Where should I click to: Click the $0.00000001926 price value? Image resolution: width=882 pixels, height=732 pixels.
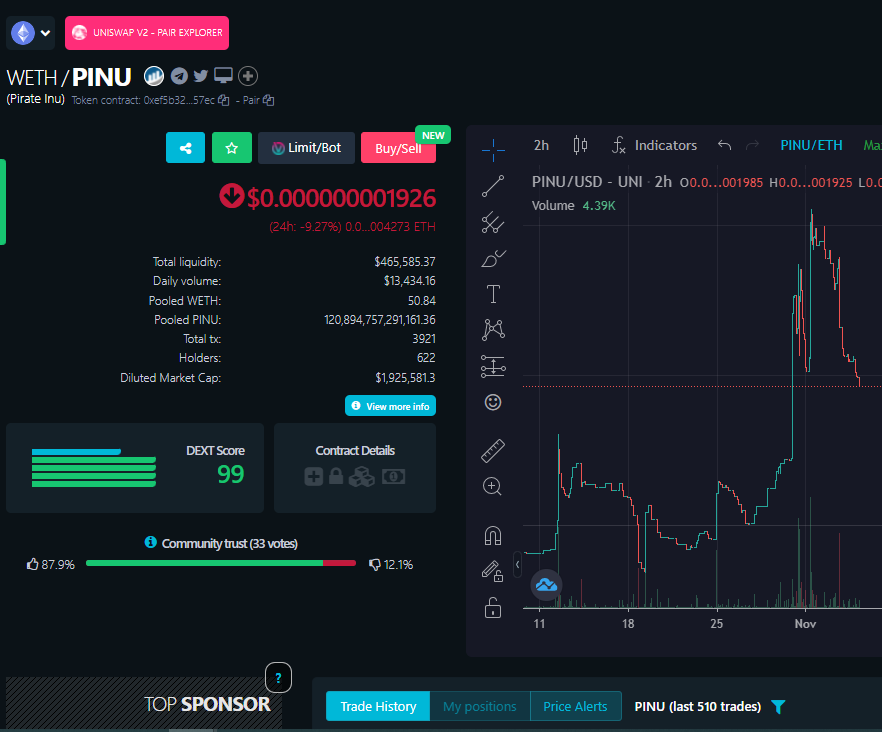click(341, 198)
